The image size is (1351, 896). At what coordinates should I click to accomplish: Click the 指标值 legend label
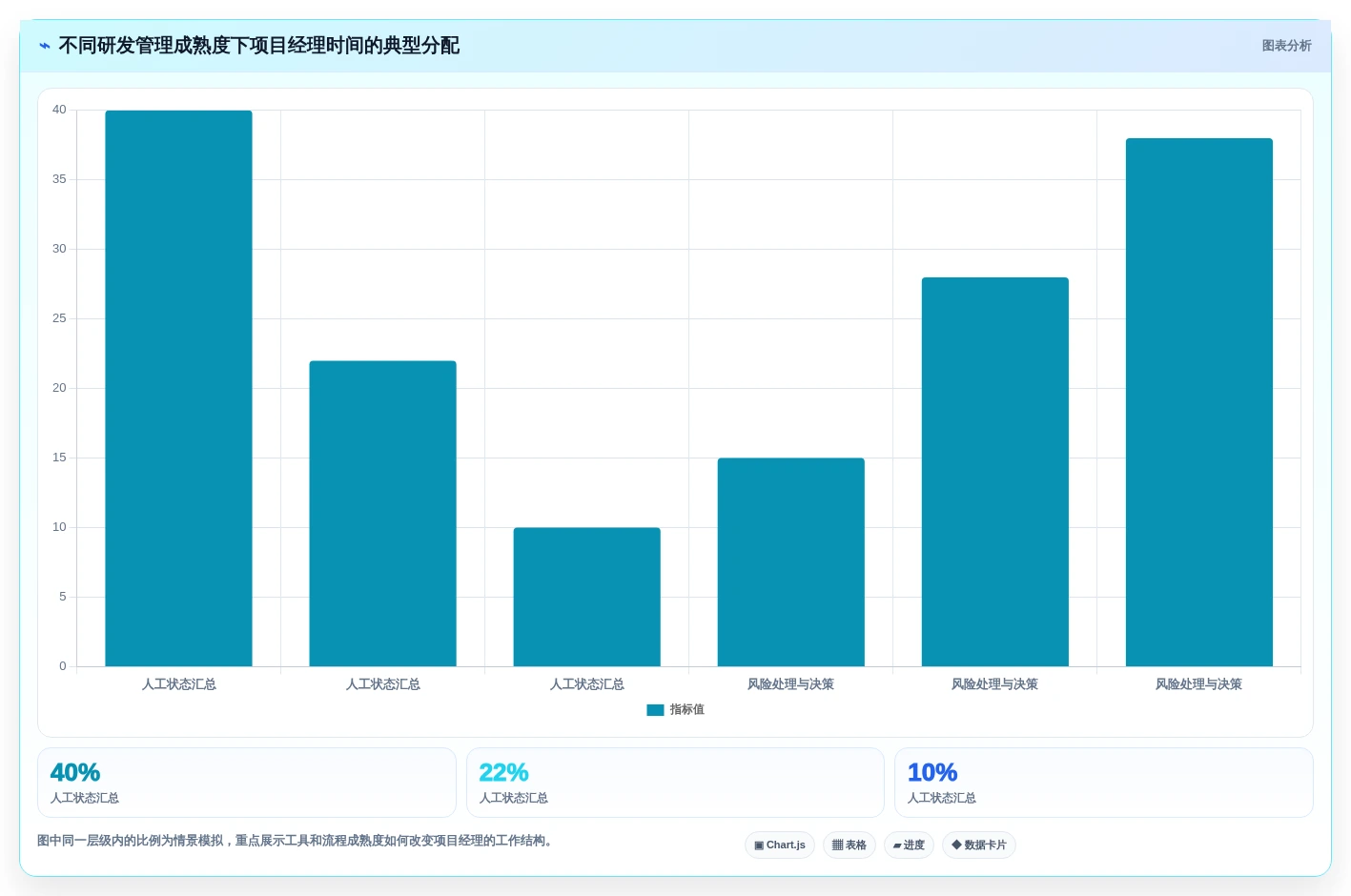tap(686, 710)
